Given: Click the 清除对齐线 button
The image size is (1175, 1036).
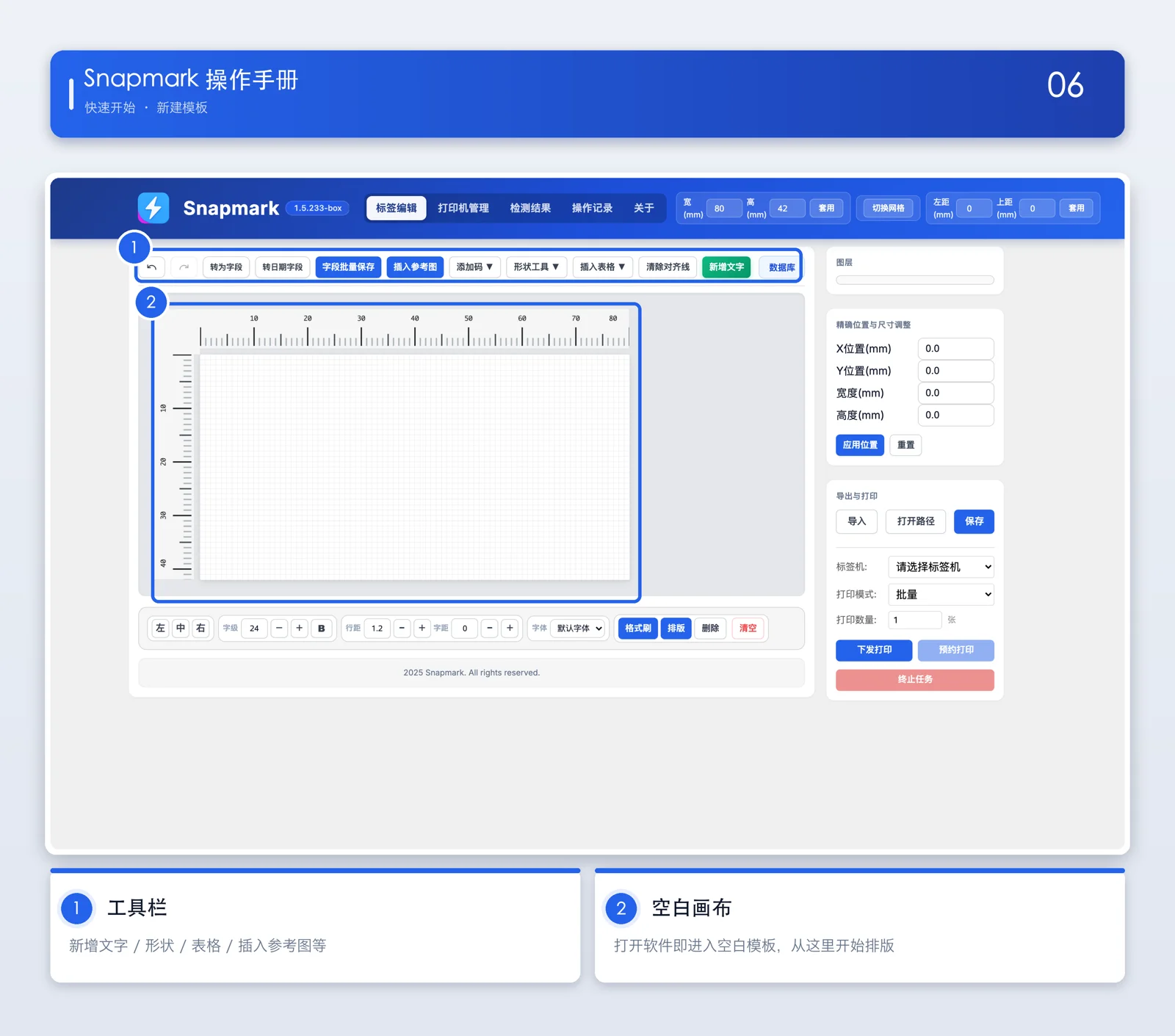Looking at the screenshot, I should pyautogui.click(x=668, y=267).
